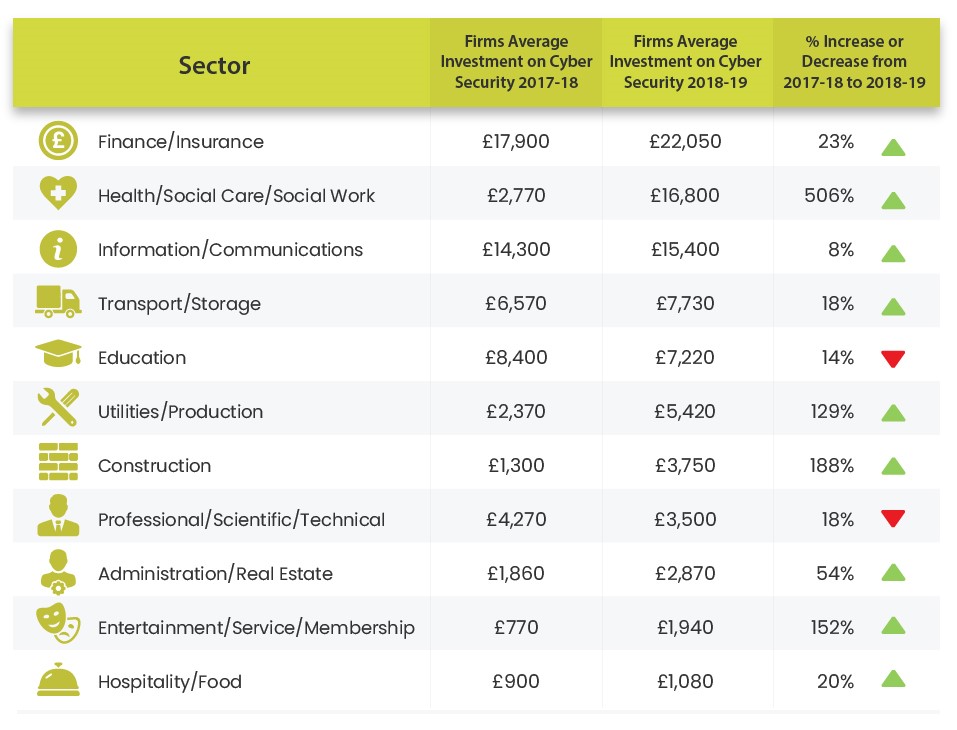Click the Hospitality/Food service bell icon
The image size is (957, 730).
click(58, 681)
